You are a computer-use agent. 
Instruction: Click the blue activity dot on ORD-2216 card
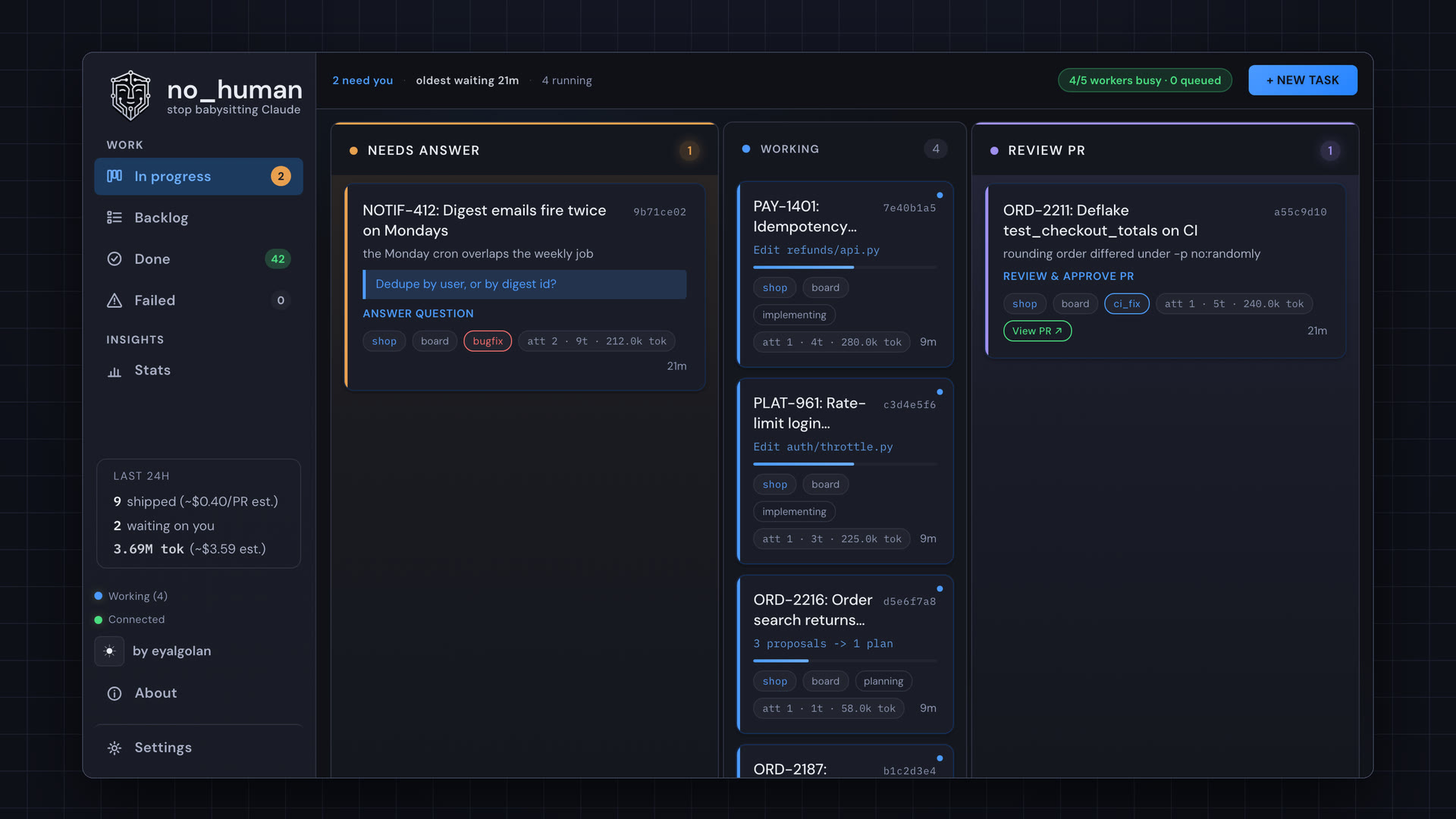click(940, 588)
